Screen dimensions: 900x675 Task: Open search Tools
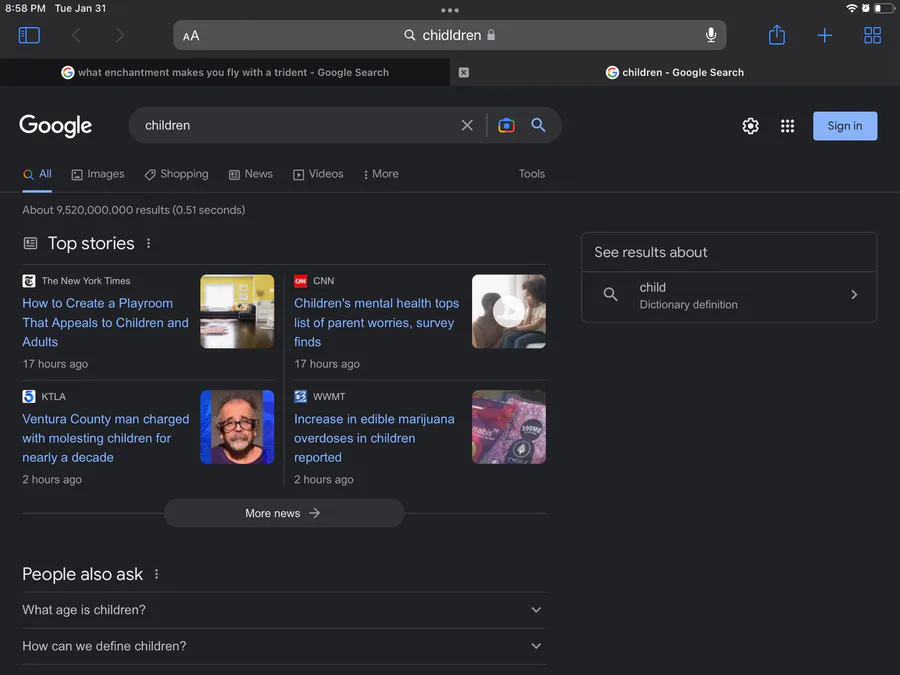click(x=532, y=174)
